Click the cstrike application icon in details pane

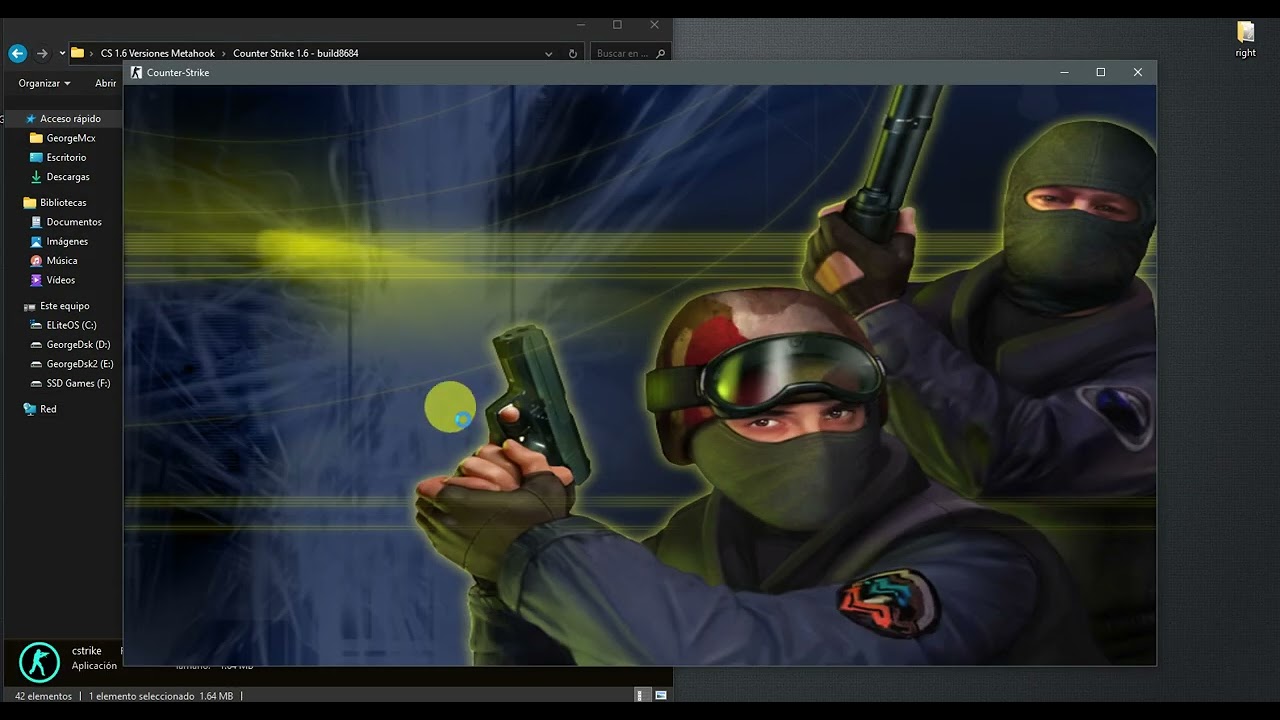pos(40,662)
